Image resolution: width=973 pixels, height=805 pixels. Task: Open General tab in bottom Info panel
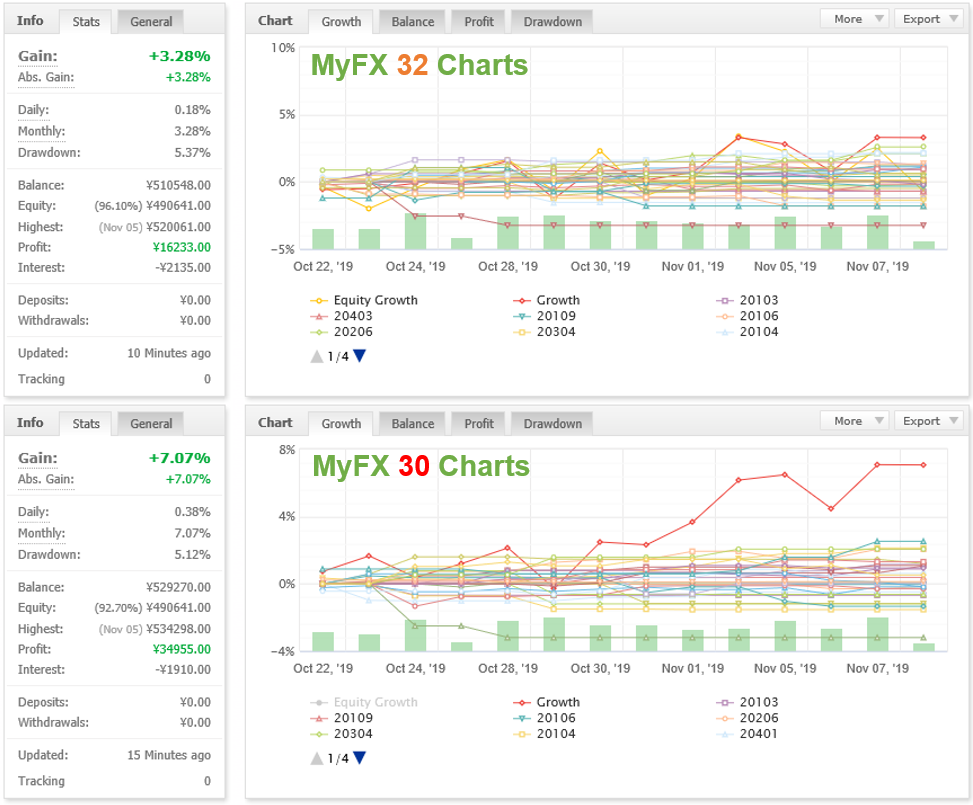pos(151,424)
